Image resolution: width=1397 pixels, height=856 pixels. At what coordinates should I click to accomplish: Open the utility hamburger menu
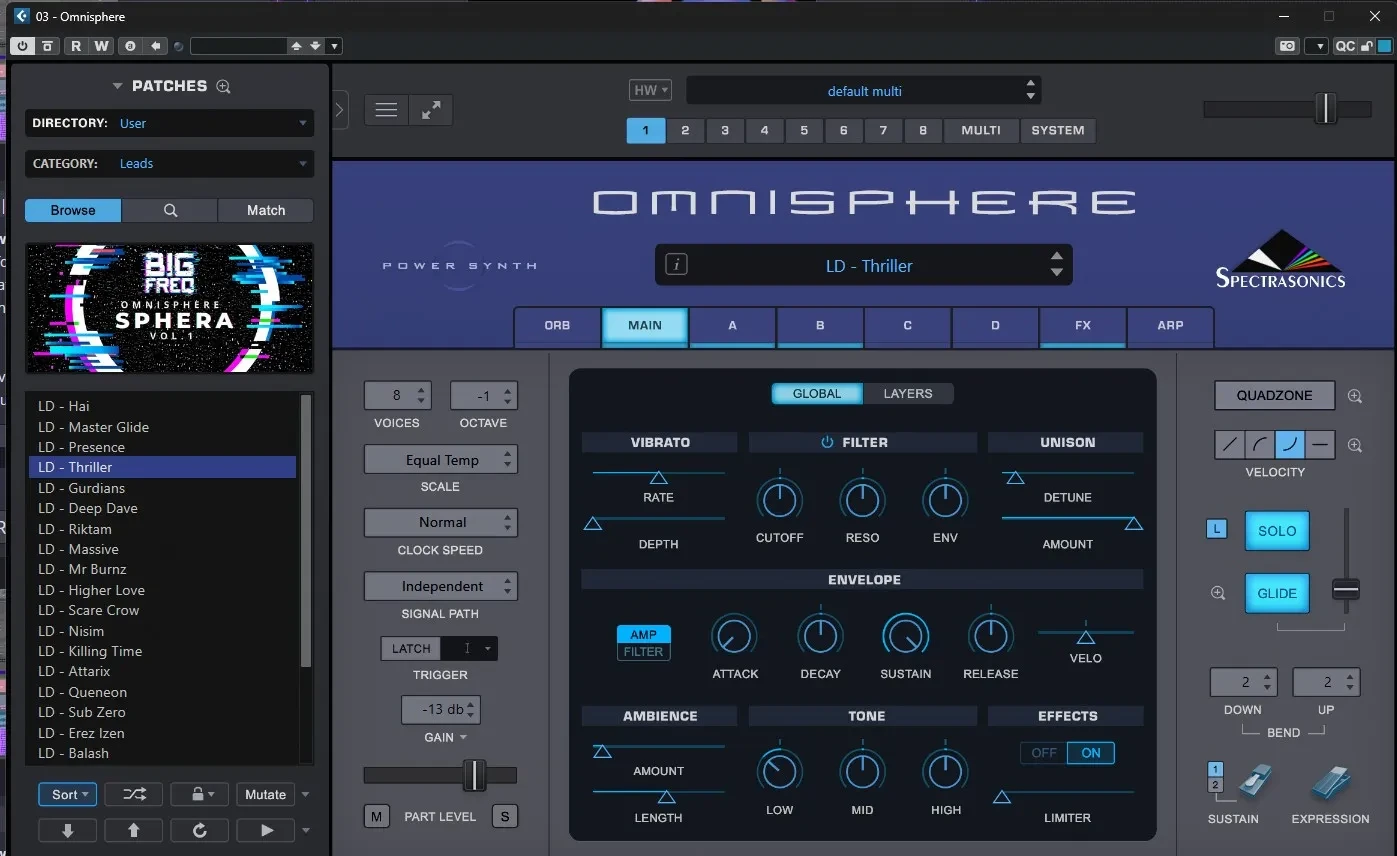pos(386,111)
